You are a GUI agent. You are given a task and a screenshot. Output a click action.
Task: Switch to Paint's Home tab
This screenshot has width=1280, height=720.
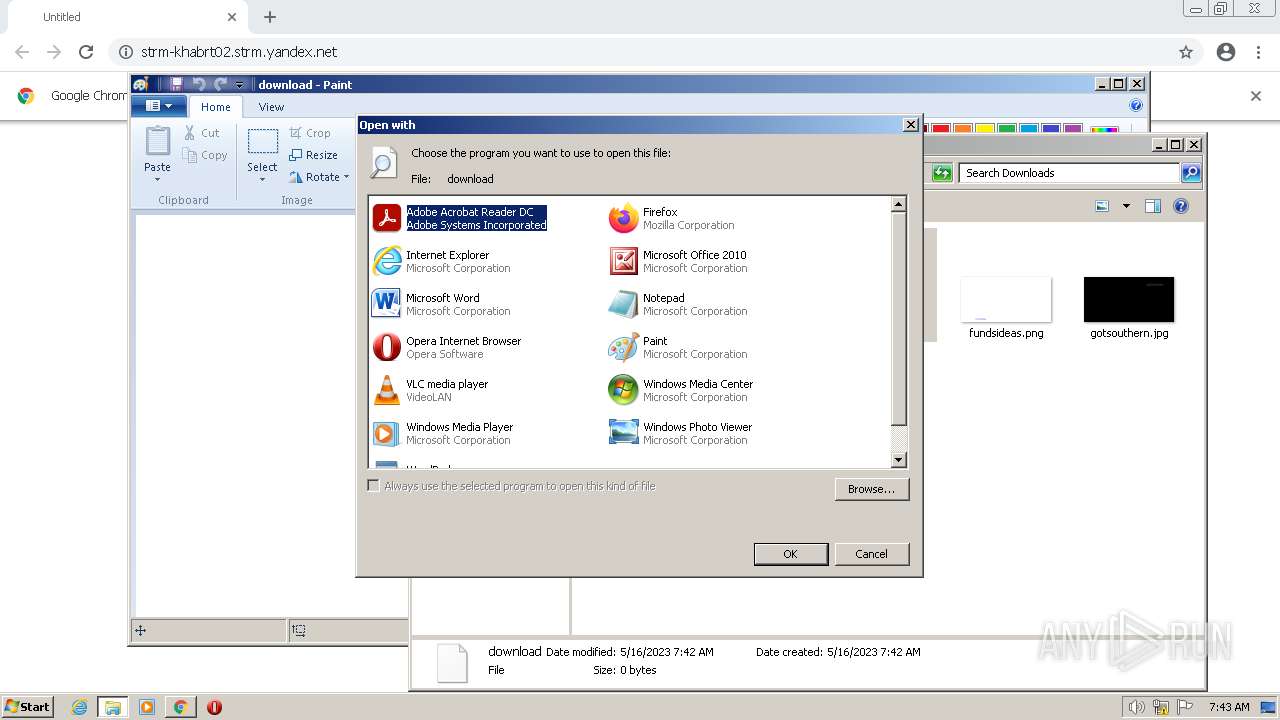point(216,107)
